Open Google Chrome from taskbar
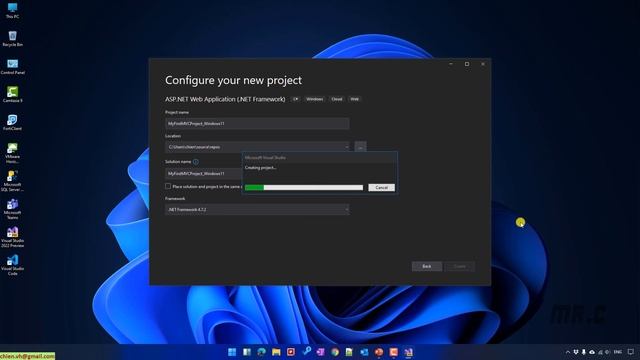This screenshot has width=640, height=360. click(x=335, y=352)
